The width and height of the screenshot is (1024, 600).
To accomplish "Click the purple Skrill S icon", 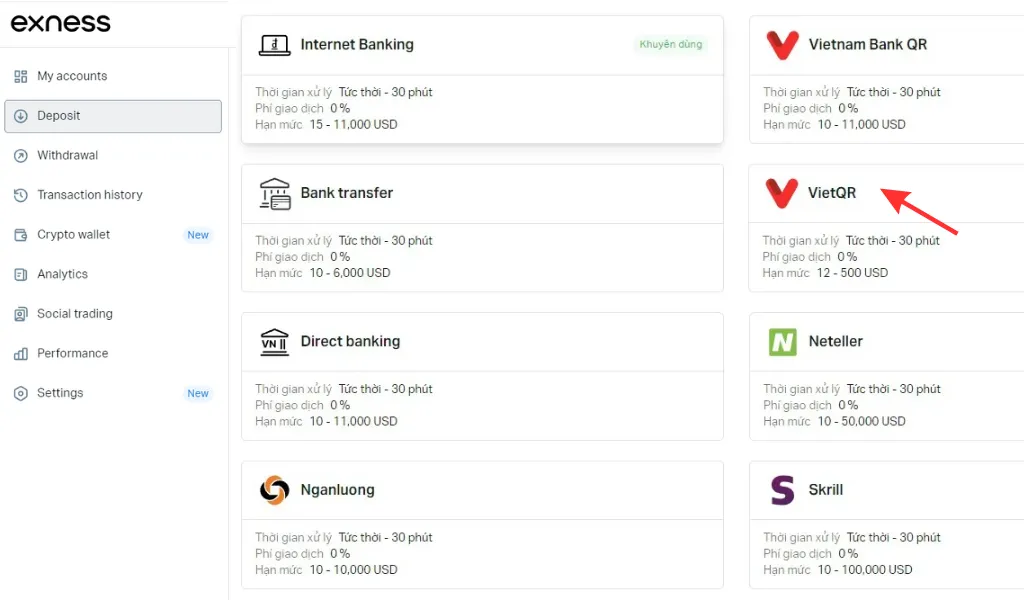I will [782, 490].
